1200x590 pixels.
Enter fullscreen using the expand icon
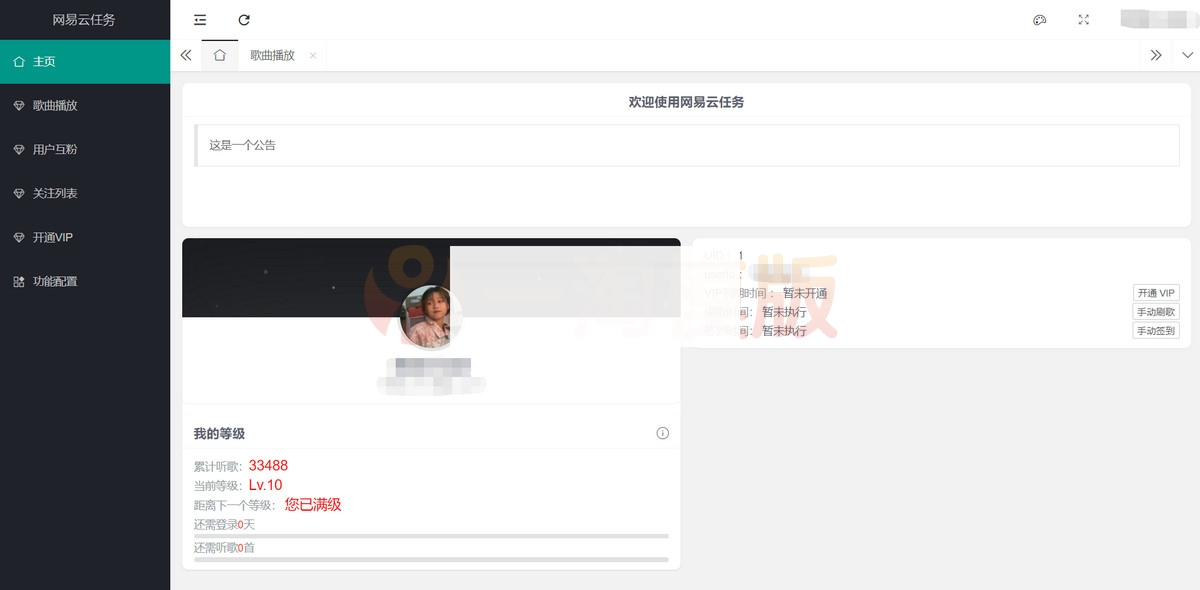pos(1083,20)
